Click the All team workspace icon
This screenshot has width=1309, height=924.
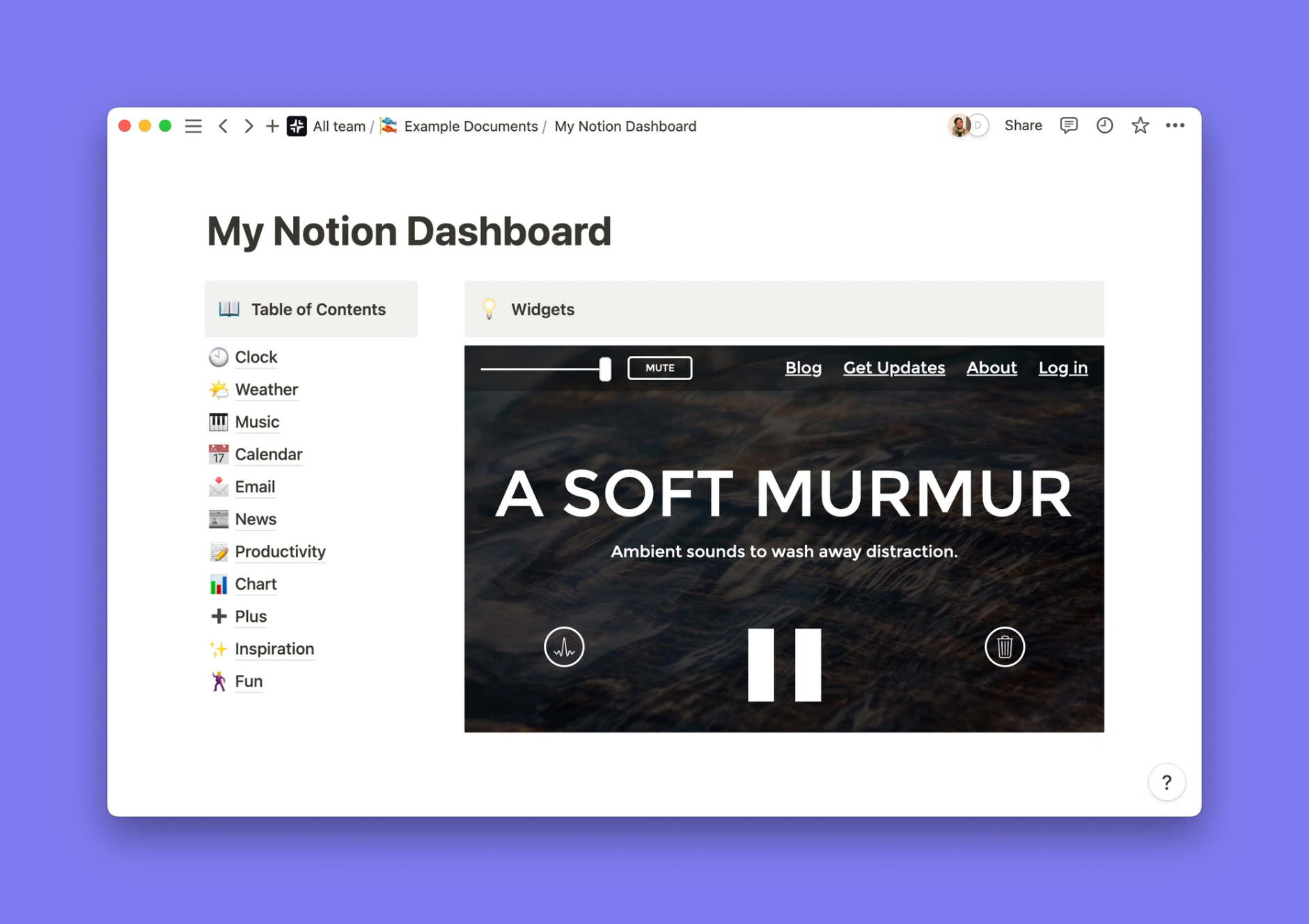click(x=297, y=126)
